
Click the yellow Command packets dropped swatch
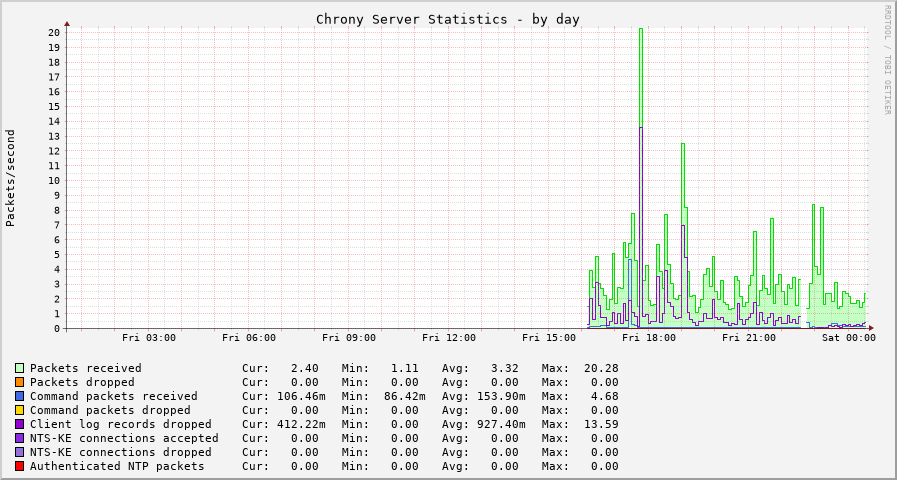point(19,410)
